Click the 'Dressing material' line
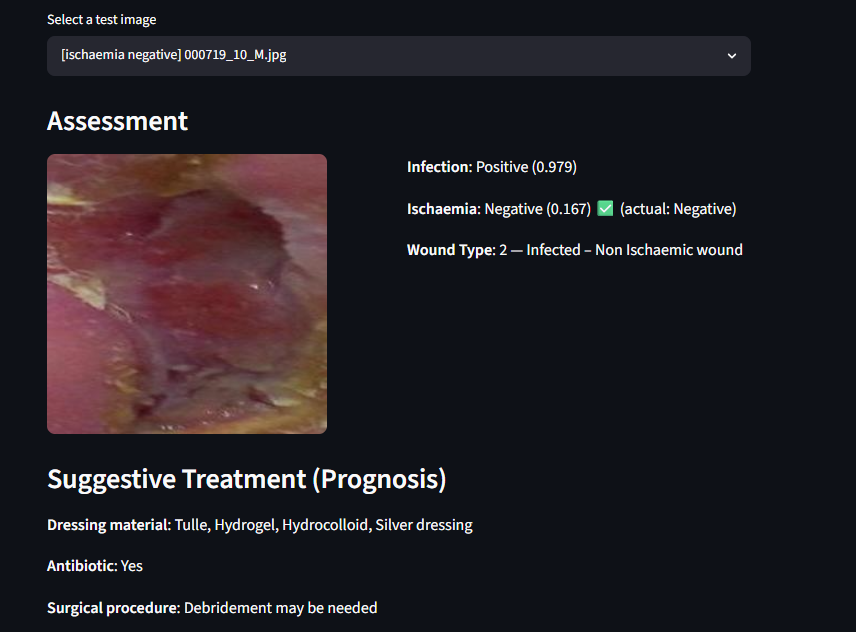Image resolution: width=856 pixels, height=632 pixels. click(260, 525)
